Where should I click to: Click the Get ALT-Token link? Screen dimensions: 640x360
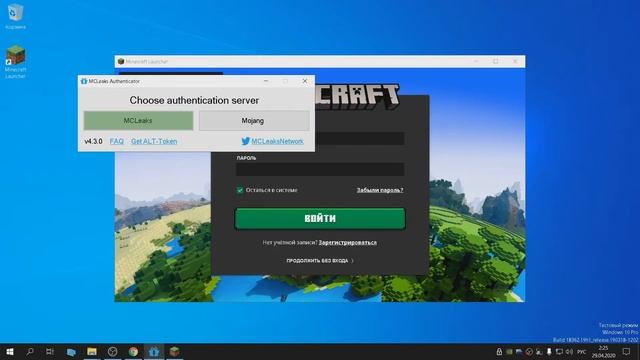click(x=154, y=141)
